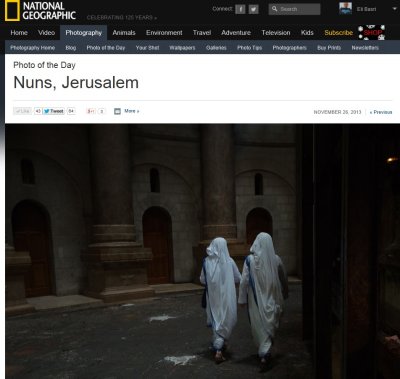
Task: Focus the Search input field
Action: tap(295, 9)
